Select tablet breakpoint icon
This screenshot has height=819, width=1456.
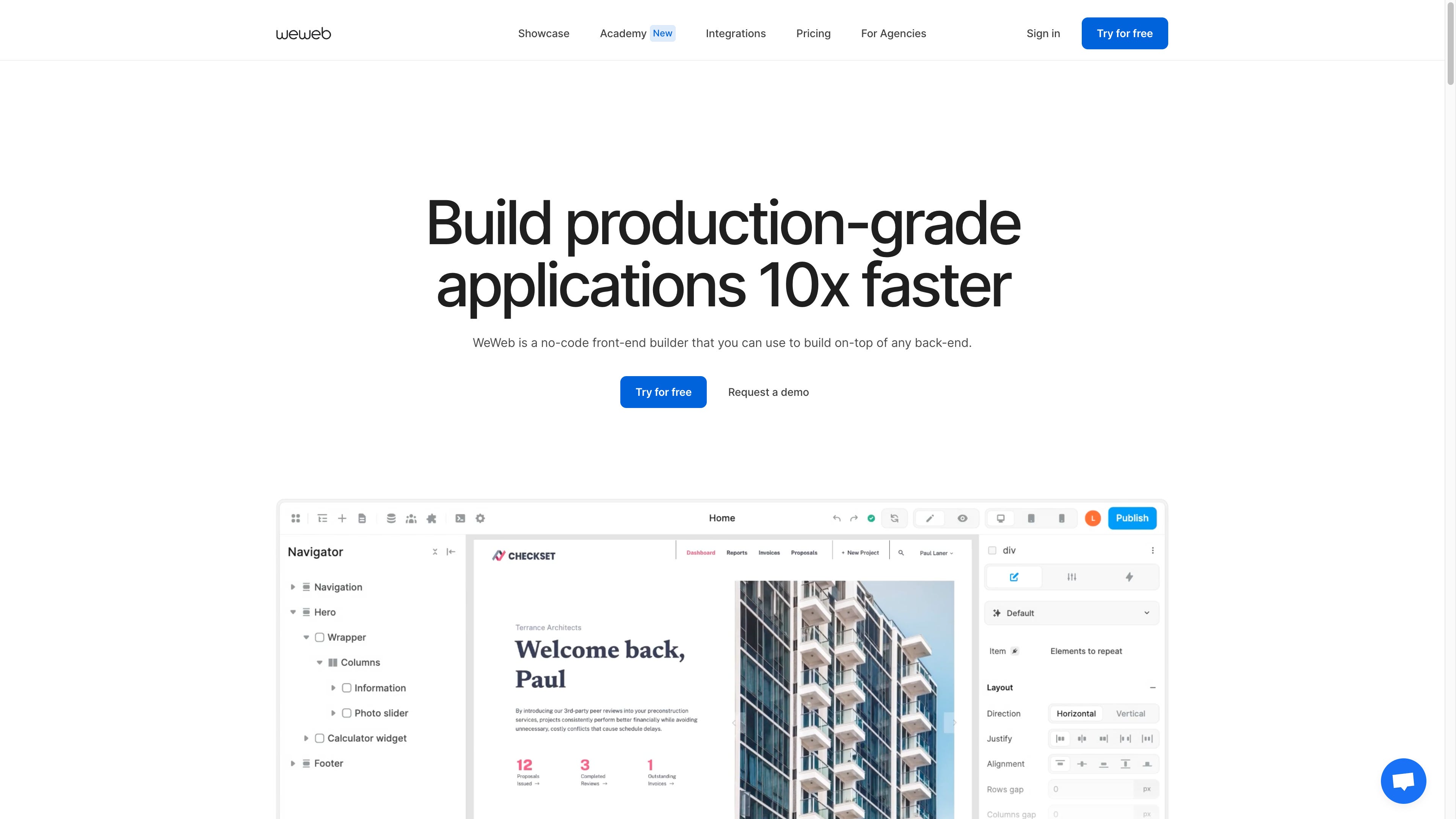tap(1031, 518)
